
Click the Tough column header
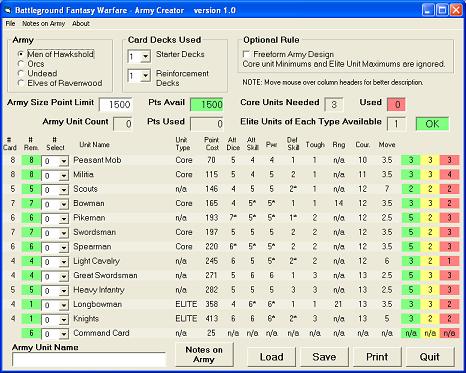(x=315, y=145)
